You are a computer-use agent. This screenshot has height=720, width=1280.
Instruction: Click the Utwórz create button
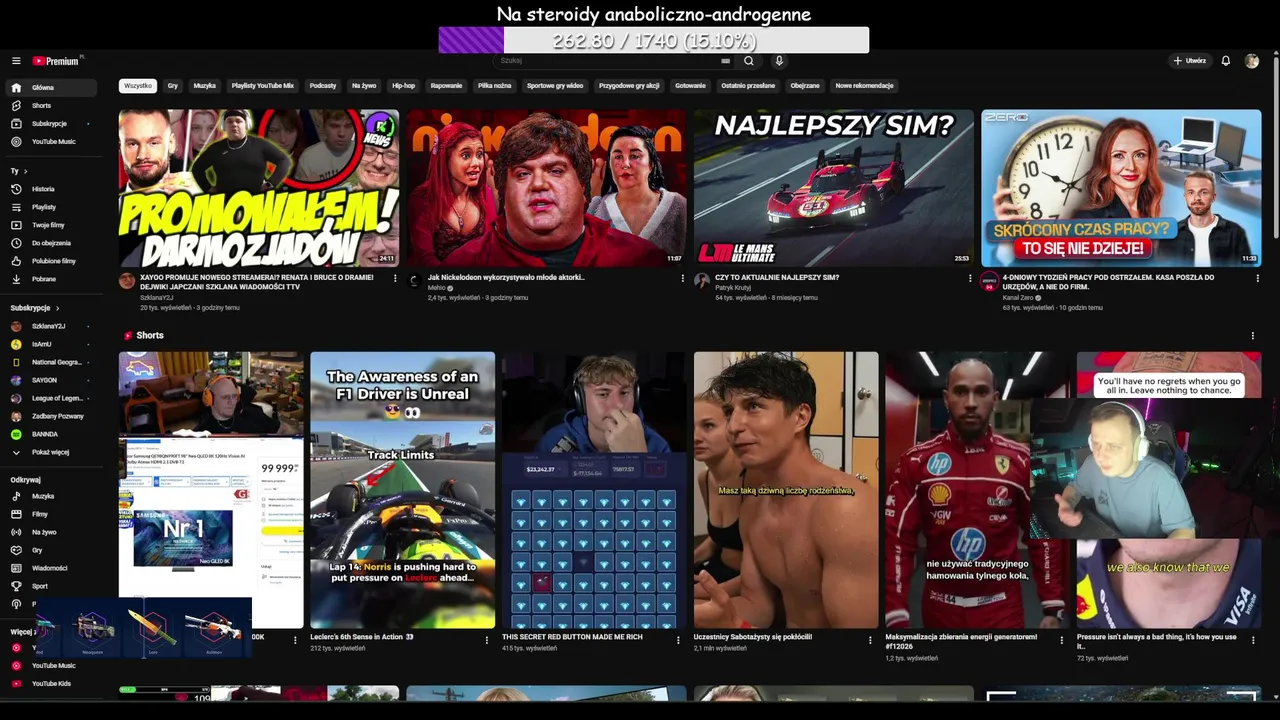pyautogui.click(x=1190, y=61)
